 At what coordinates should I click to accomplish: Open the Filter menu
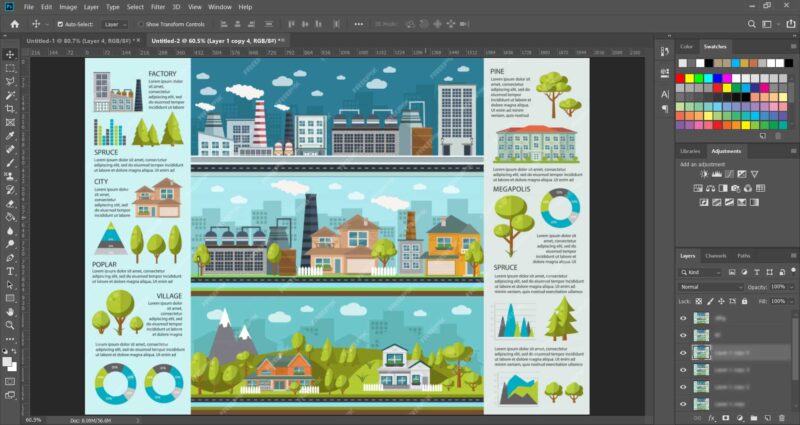pos(158,7)
